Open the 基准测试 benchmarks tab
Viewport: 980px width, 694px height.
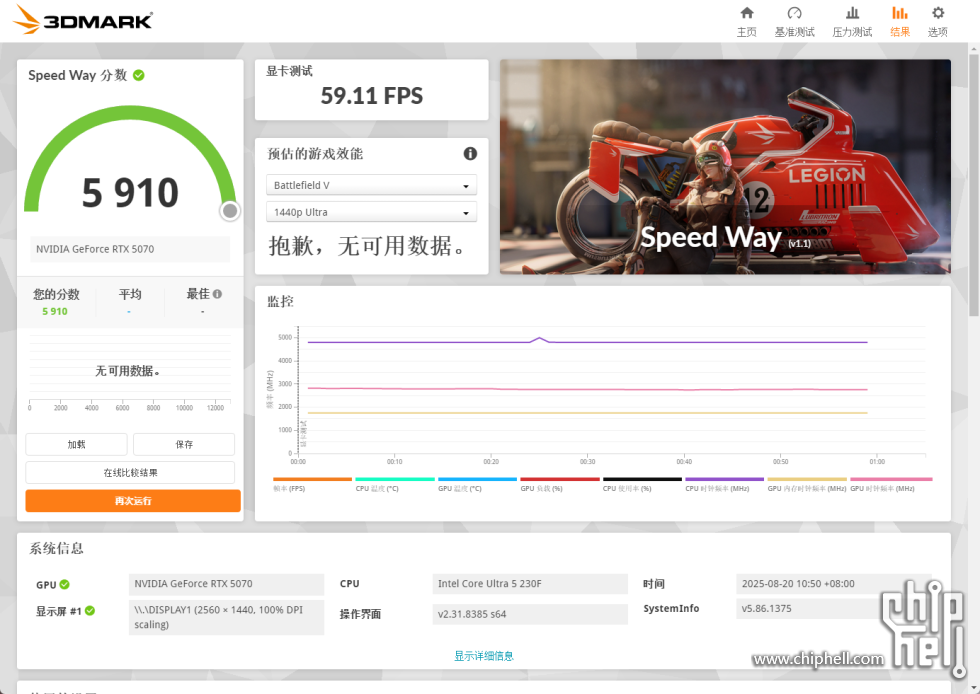point(794,22)
